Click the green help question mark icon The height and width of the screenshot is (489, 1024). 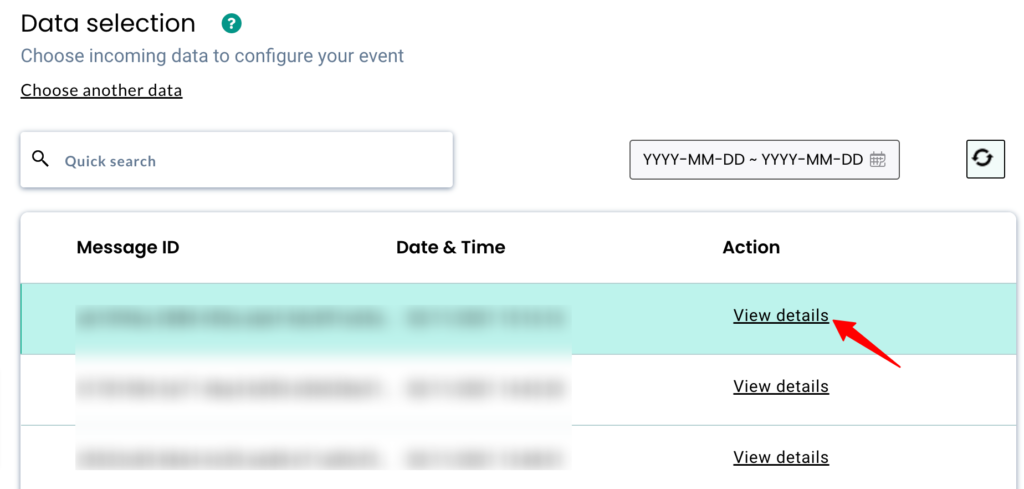pyautogui.click(x=232, y=24)
